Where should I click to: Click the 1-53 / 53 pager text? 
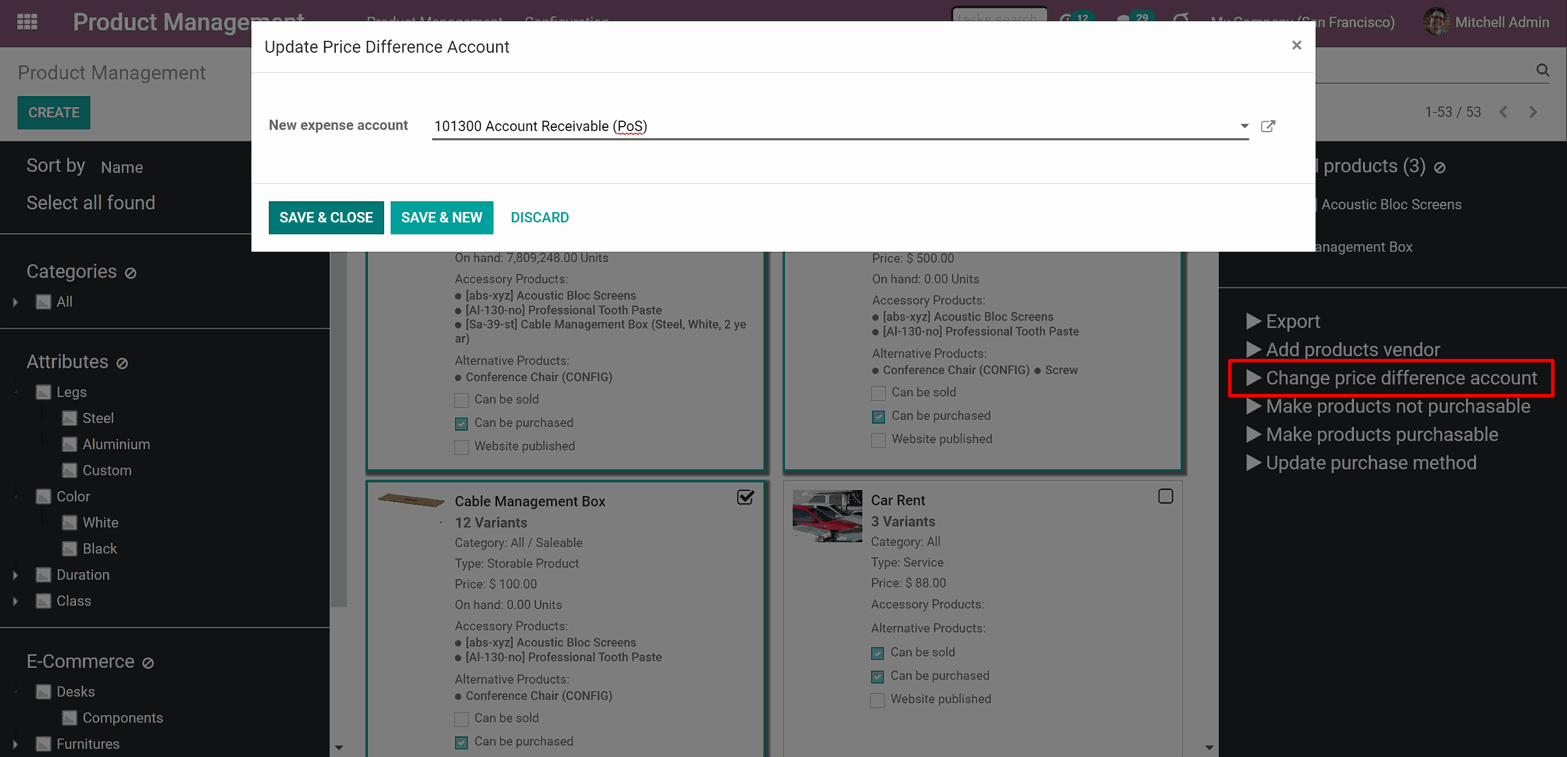1453,112
